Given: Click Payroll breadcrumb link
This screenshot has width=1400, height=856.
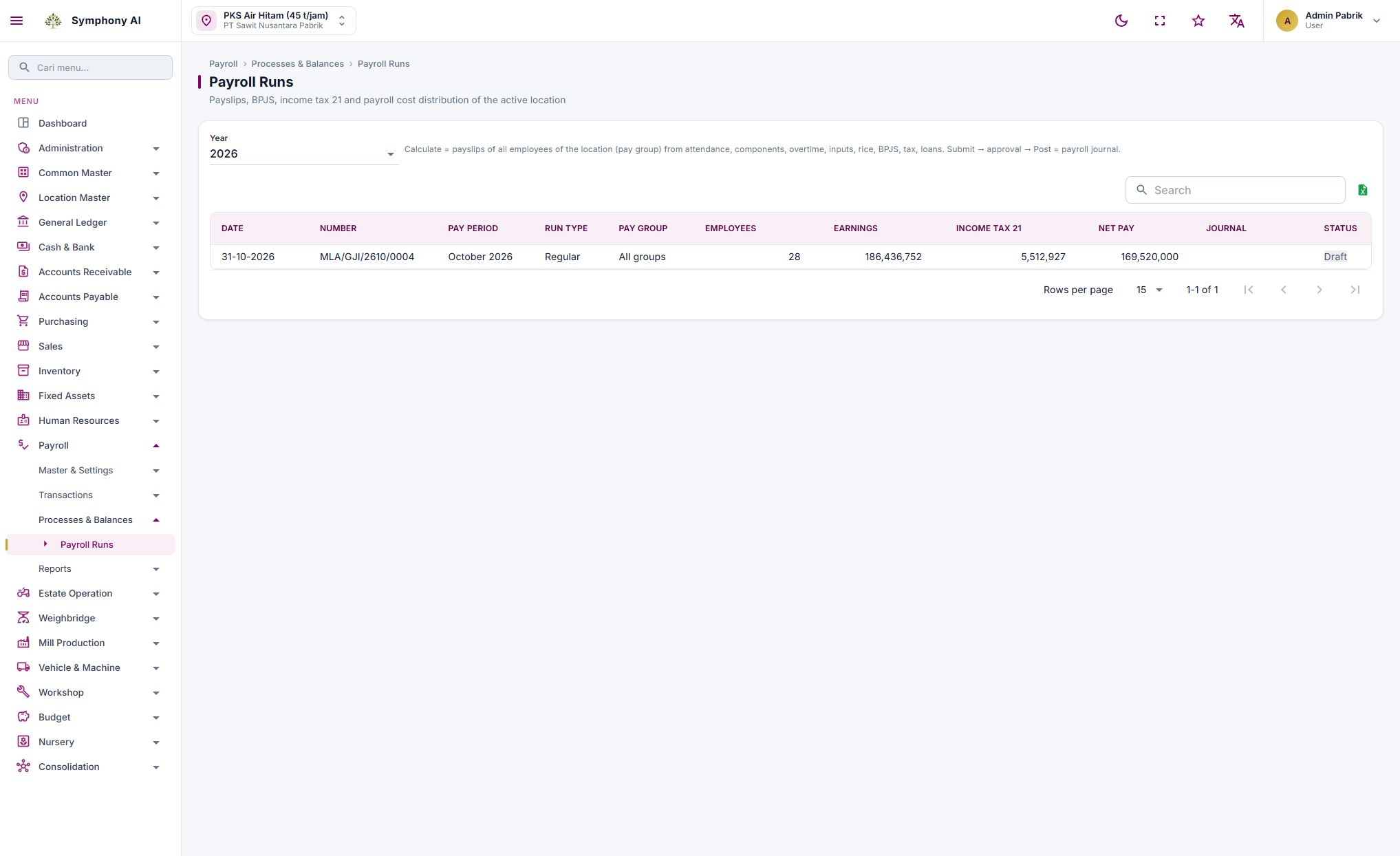Looking at the screenshot, I should tap(223, 64).
